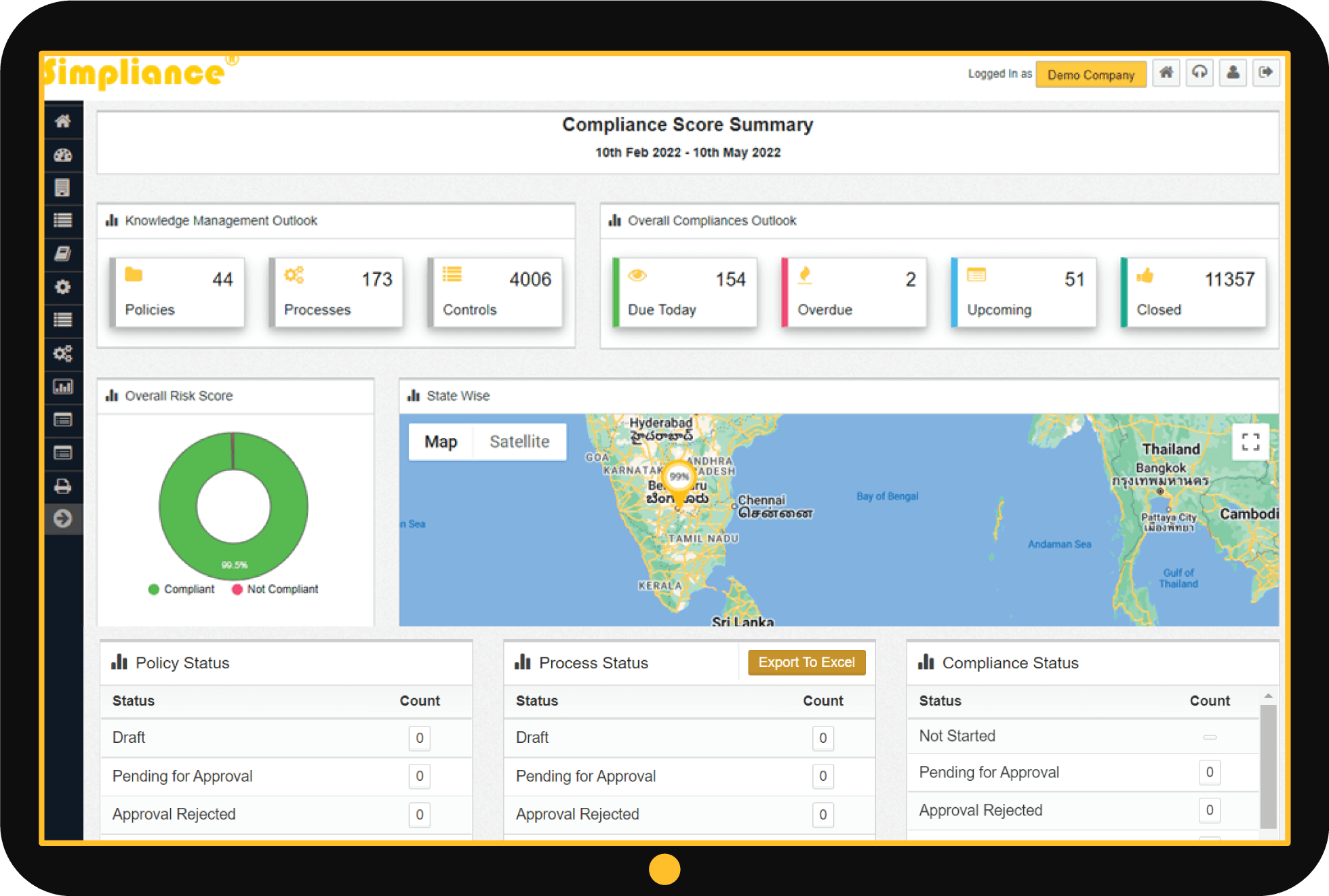
Task: Click Process Status Draft count
Action: point(822,738)
